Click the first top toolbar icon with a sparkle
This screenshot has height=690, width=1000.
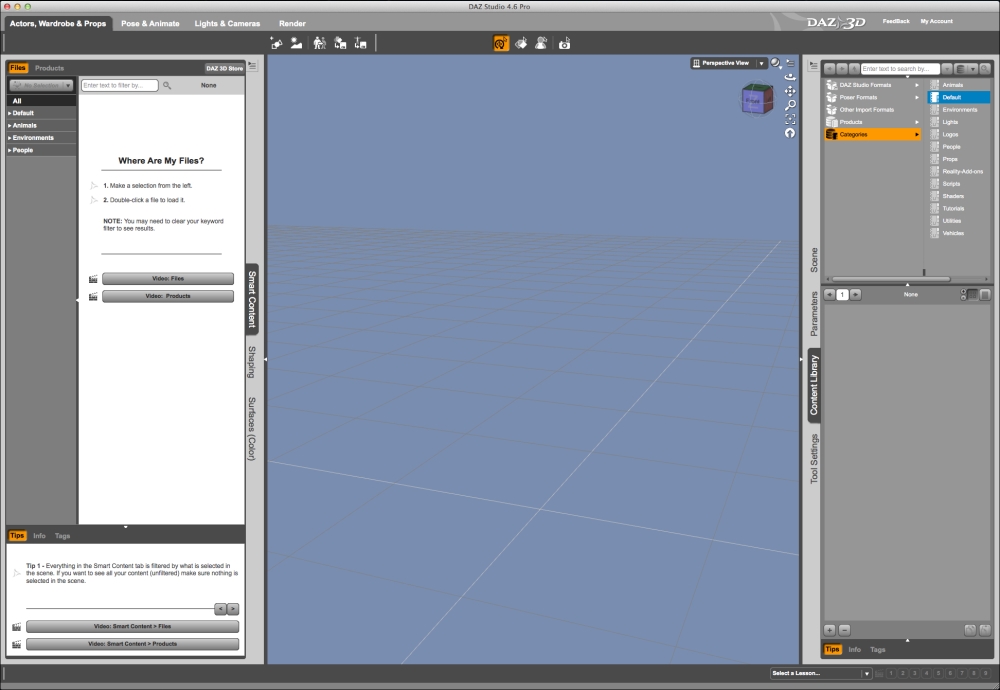[x=276, y=43]
